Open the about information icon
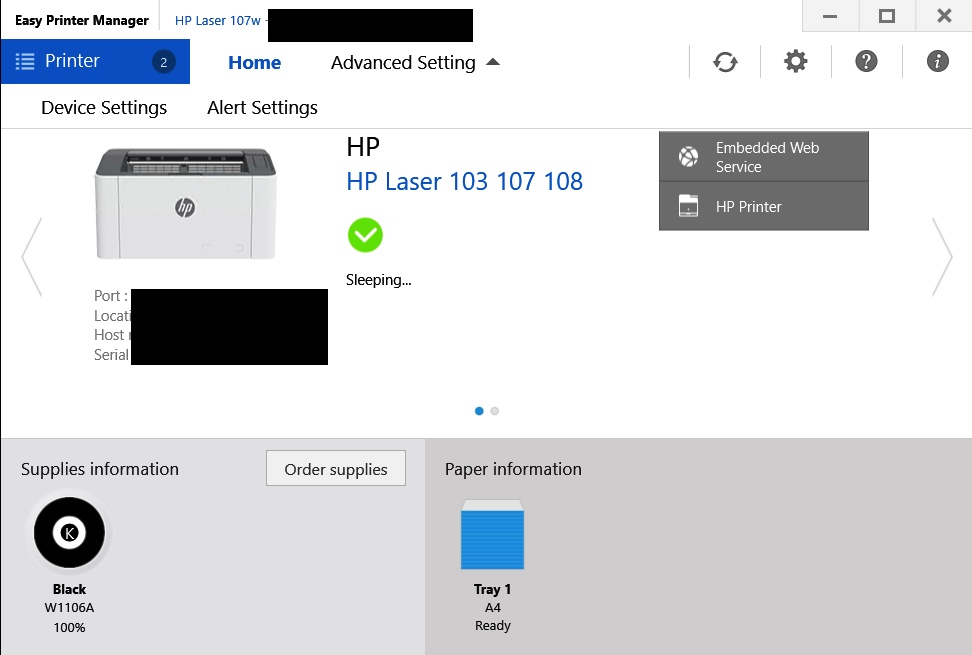Screen dimensions: 972x655 click(x=937, y=62)
